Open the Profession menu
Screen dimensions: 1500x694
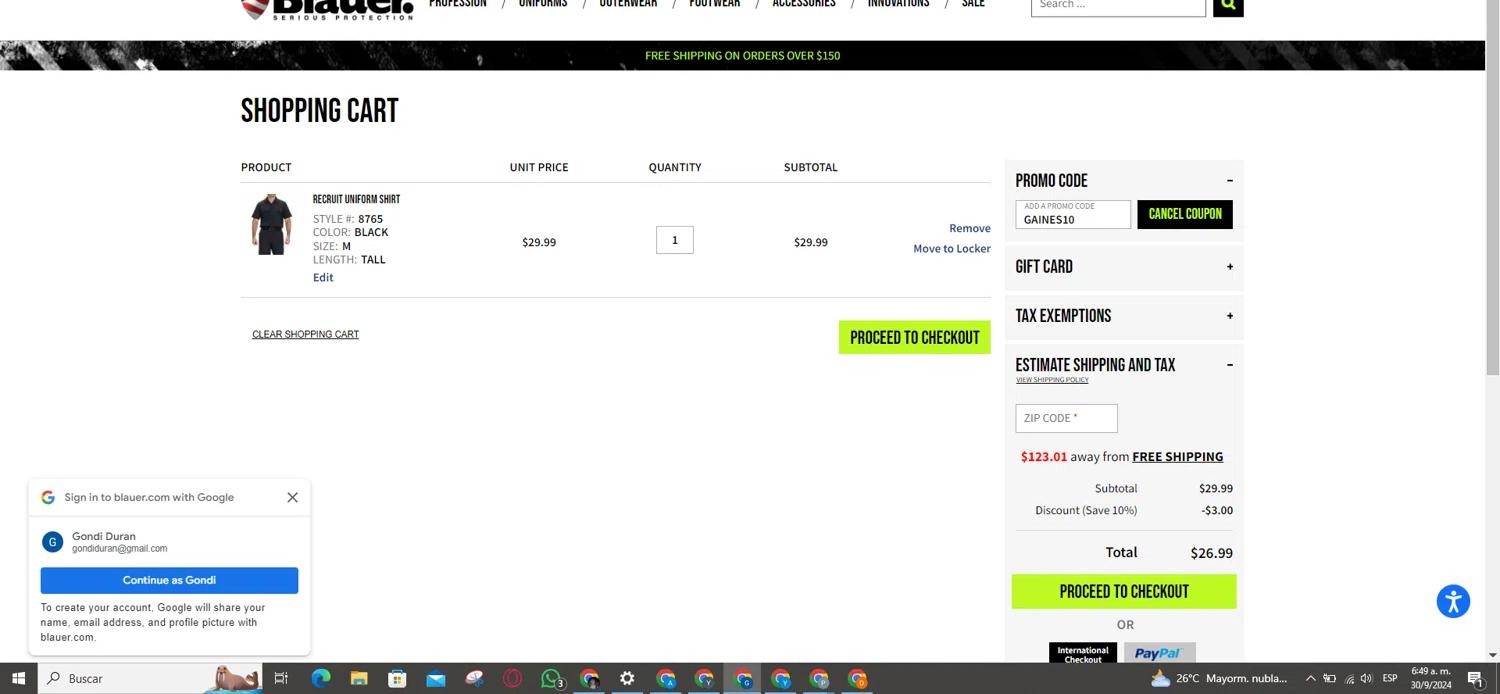(x=458, y=4)
